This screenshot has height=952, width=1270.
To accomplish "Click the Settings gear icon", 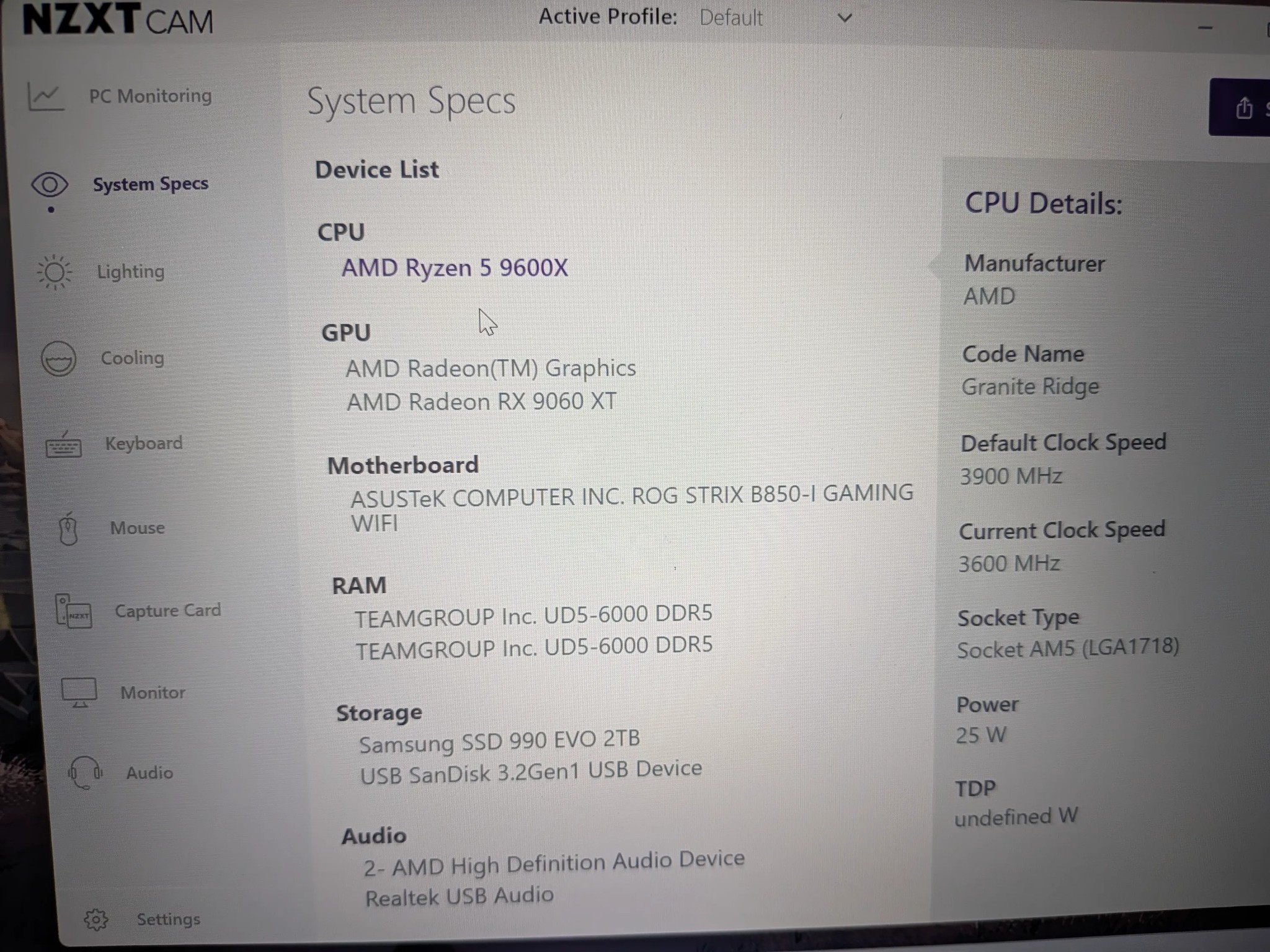I will click(95, 920).
